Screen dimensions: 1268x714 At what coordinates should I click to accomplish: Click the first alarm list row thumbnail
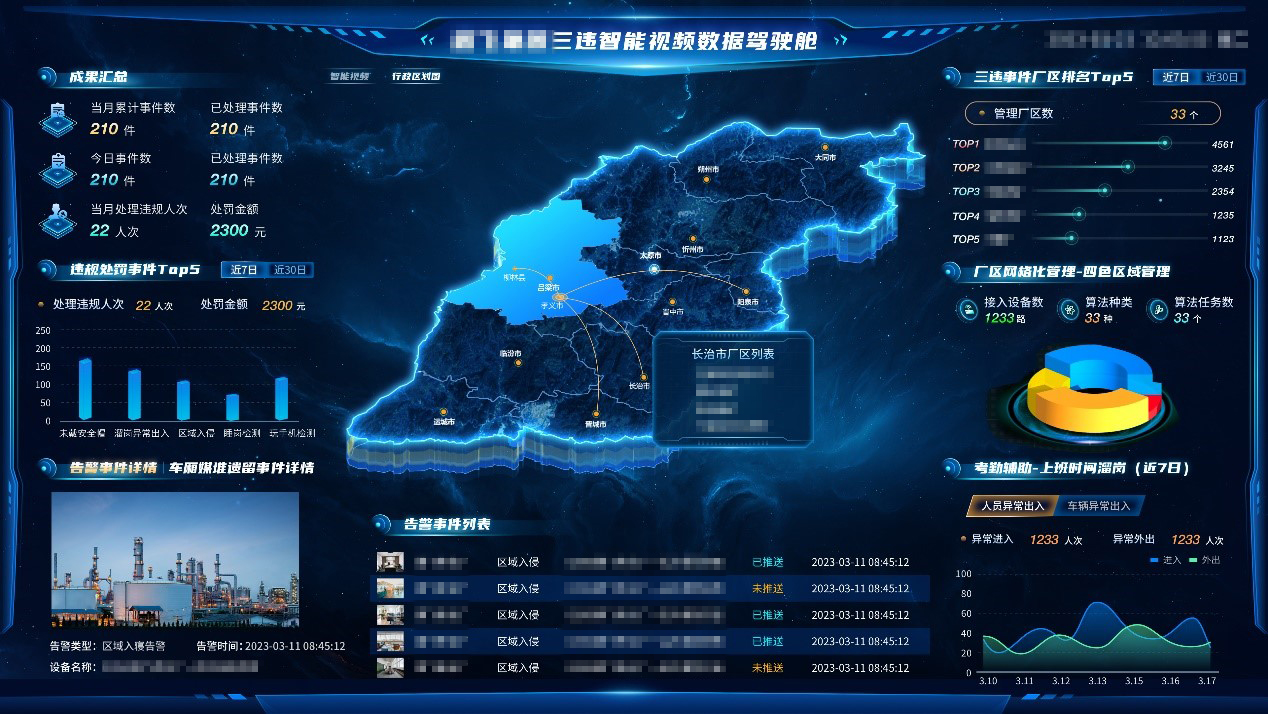click(390, 562)
